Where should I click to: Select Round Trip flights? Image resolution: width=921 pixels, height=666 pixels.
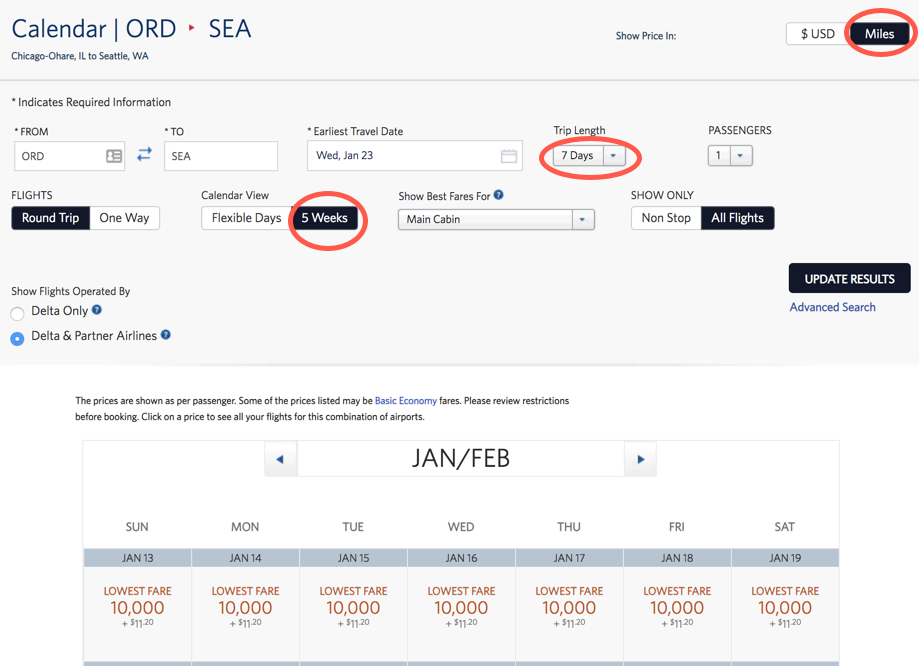click(x=51, y=218)
